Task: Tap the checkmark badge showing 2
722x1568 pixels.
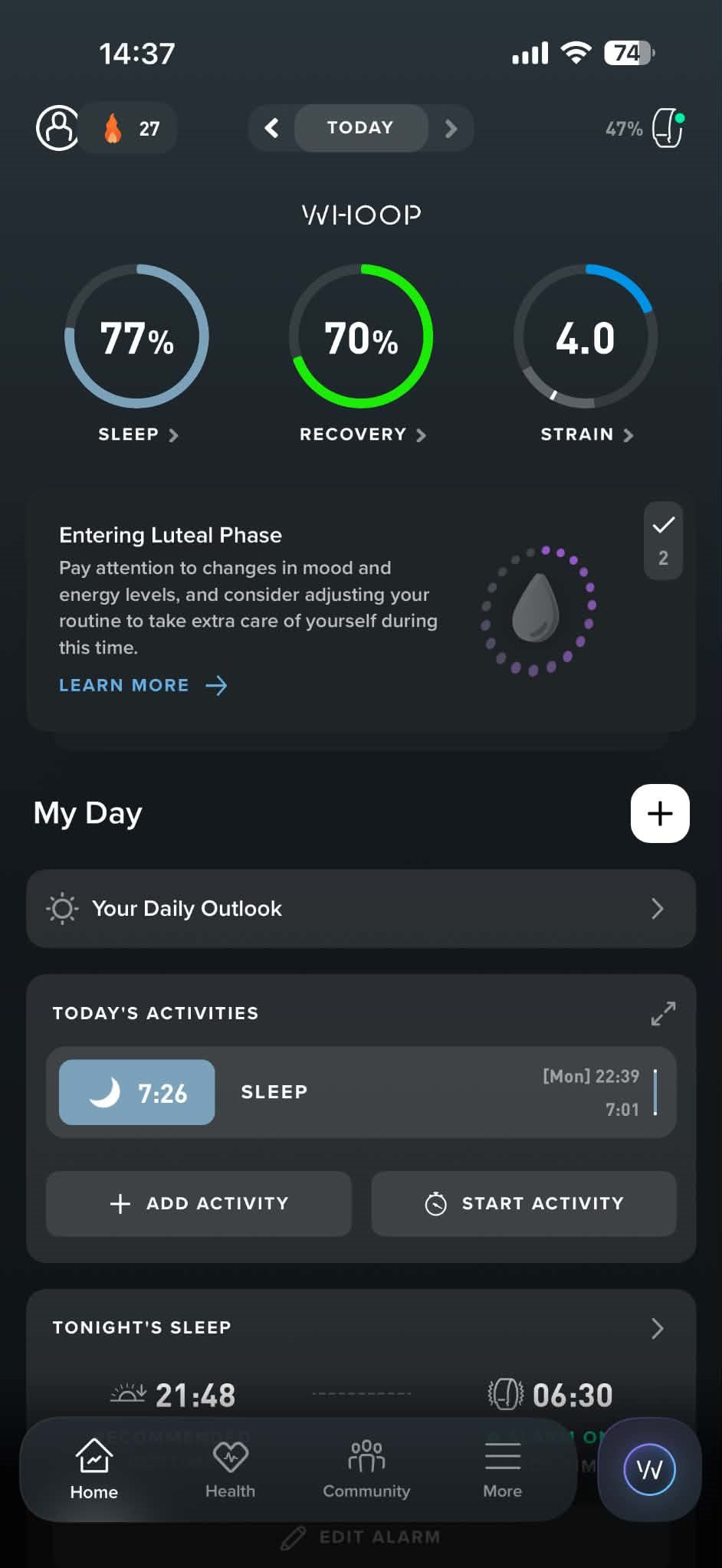Action: [x=663, y=540]
